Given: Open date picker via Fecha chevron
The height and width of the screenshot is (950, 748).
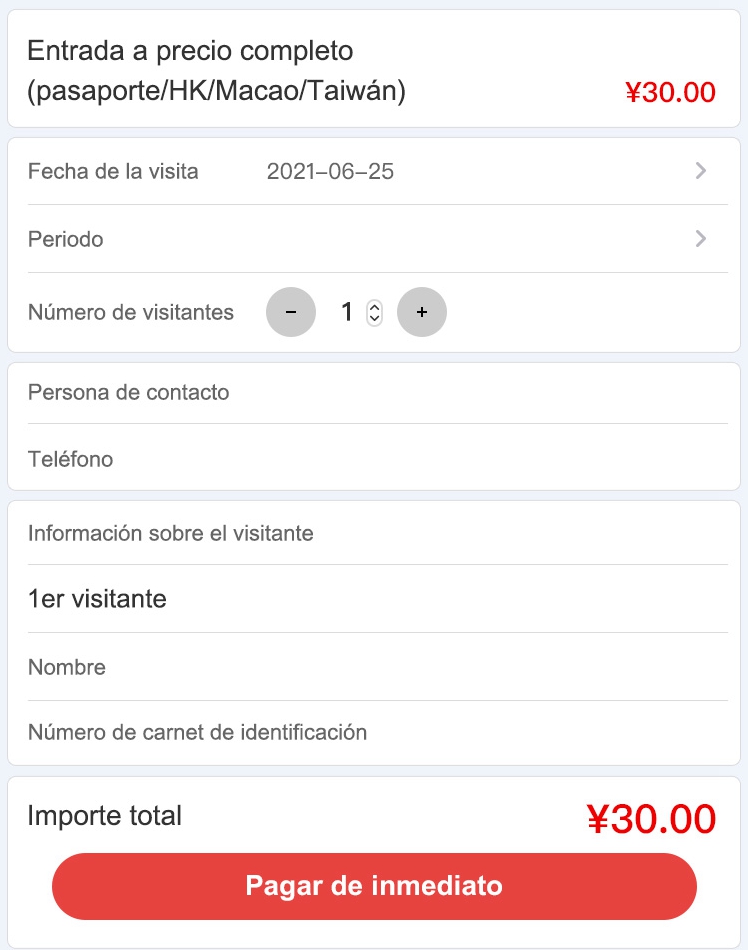Looking at the screenshot, I should [x=701, y=171].
